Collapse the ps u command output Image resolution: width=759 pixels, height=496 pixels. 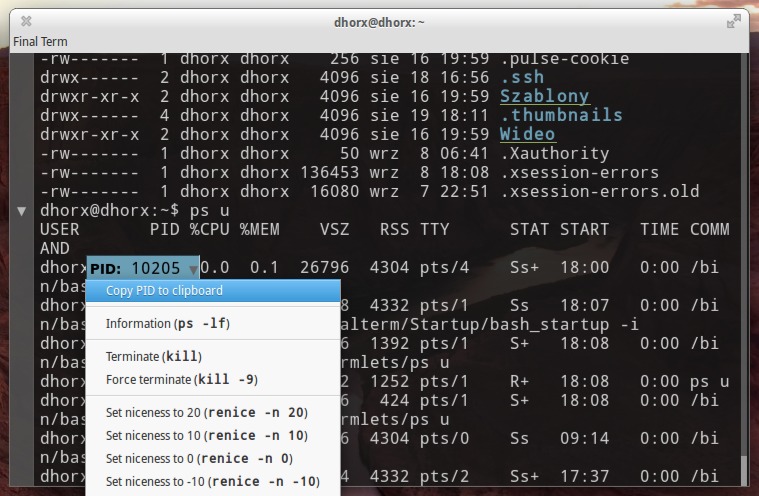click(x=21, y=211)
